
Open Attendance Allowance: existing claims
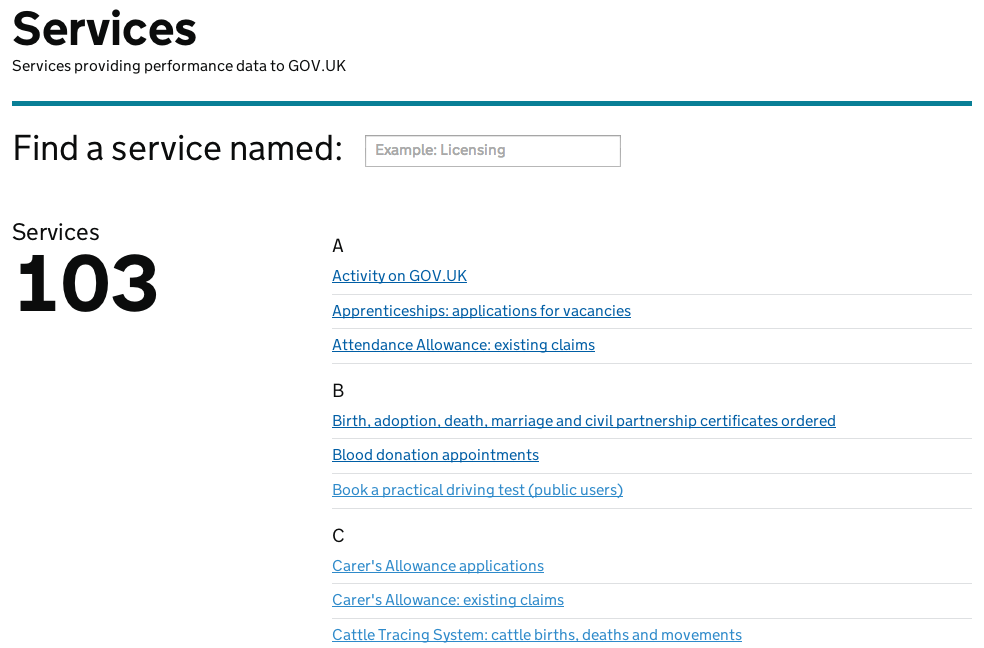(x=463, y=345)
